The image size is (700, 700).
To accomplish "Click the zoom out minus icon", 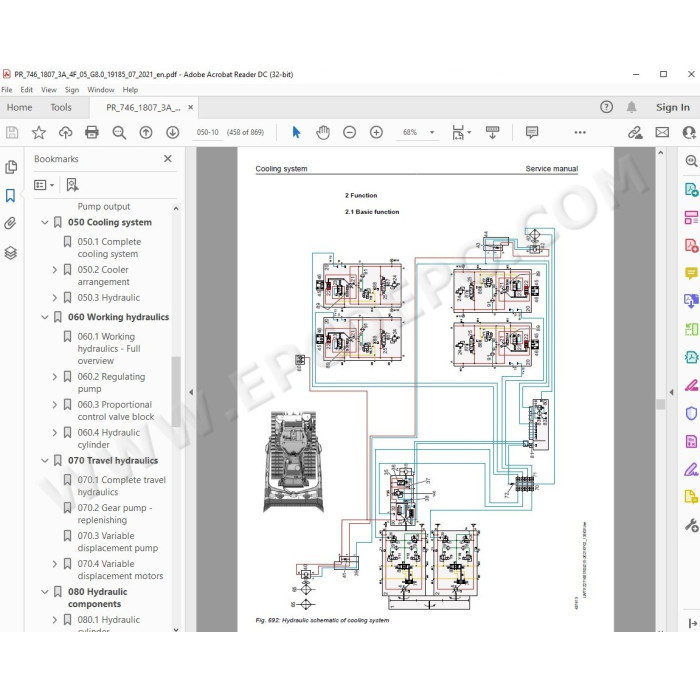I will (x=349, y=132).
